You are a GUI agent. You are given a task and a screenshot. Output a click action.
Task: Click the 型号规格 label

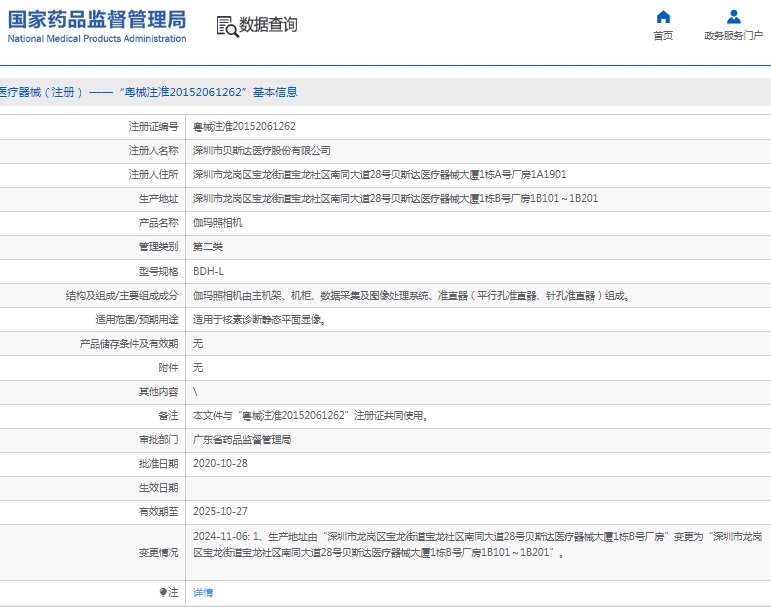point(158,271)
